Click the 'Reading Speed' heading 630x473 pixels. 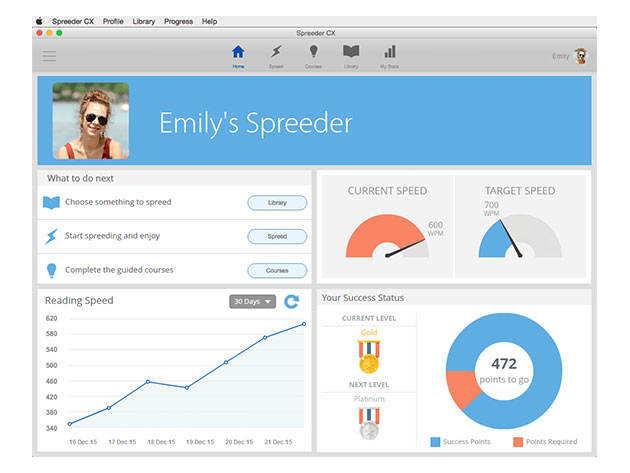79,301
